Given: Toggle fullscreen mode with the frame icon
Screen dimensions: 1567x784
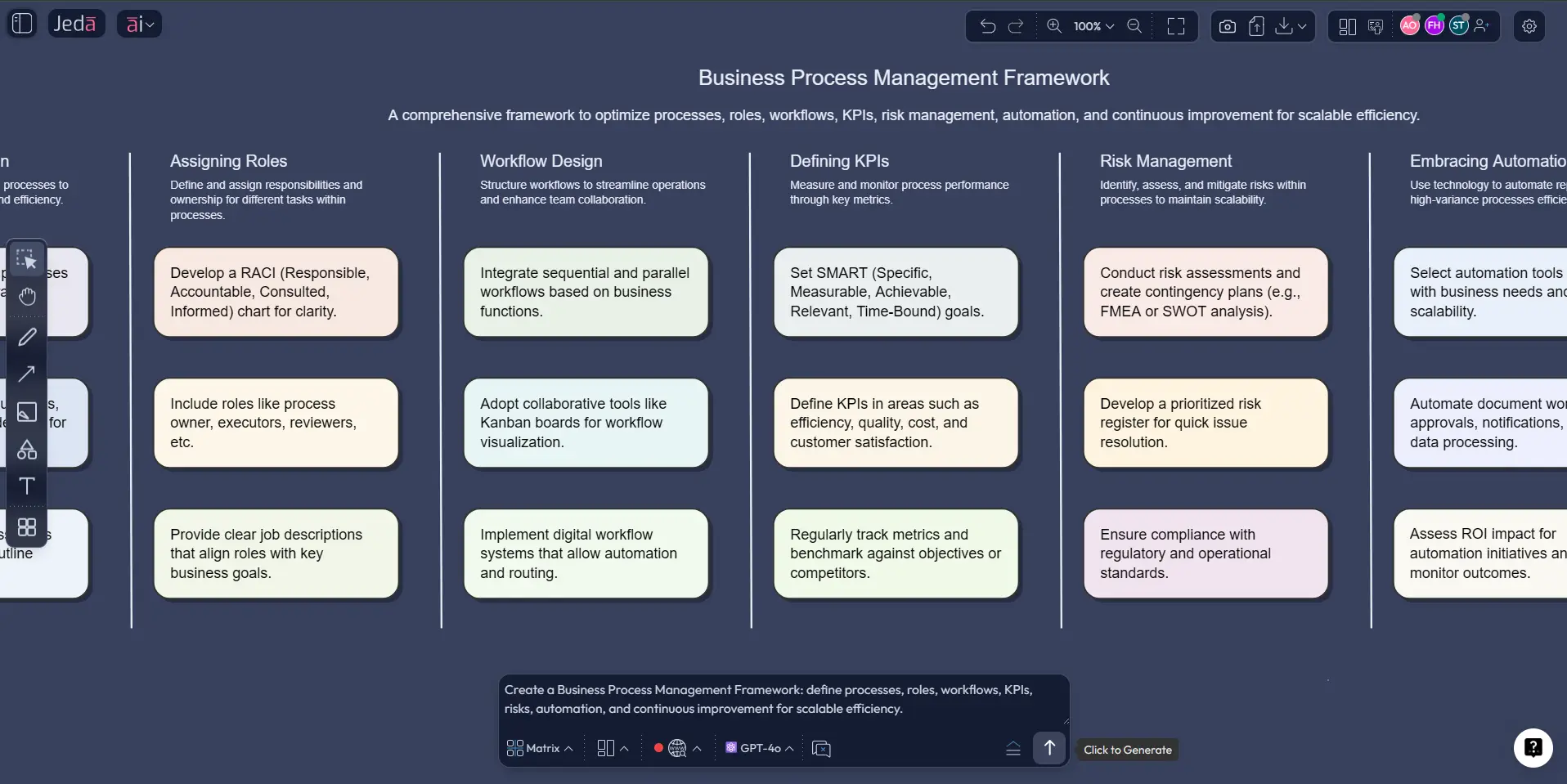Looking at the screenshot, I should 1177,26.
